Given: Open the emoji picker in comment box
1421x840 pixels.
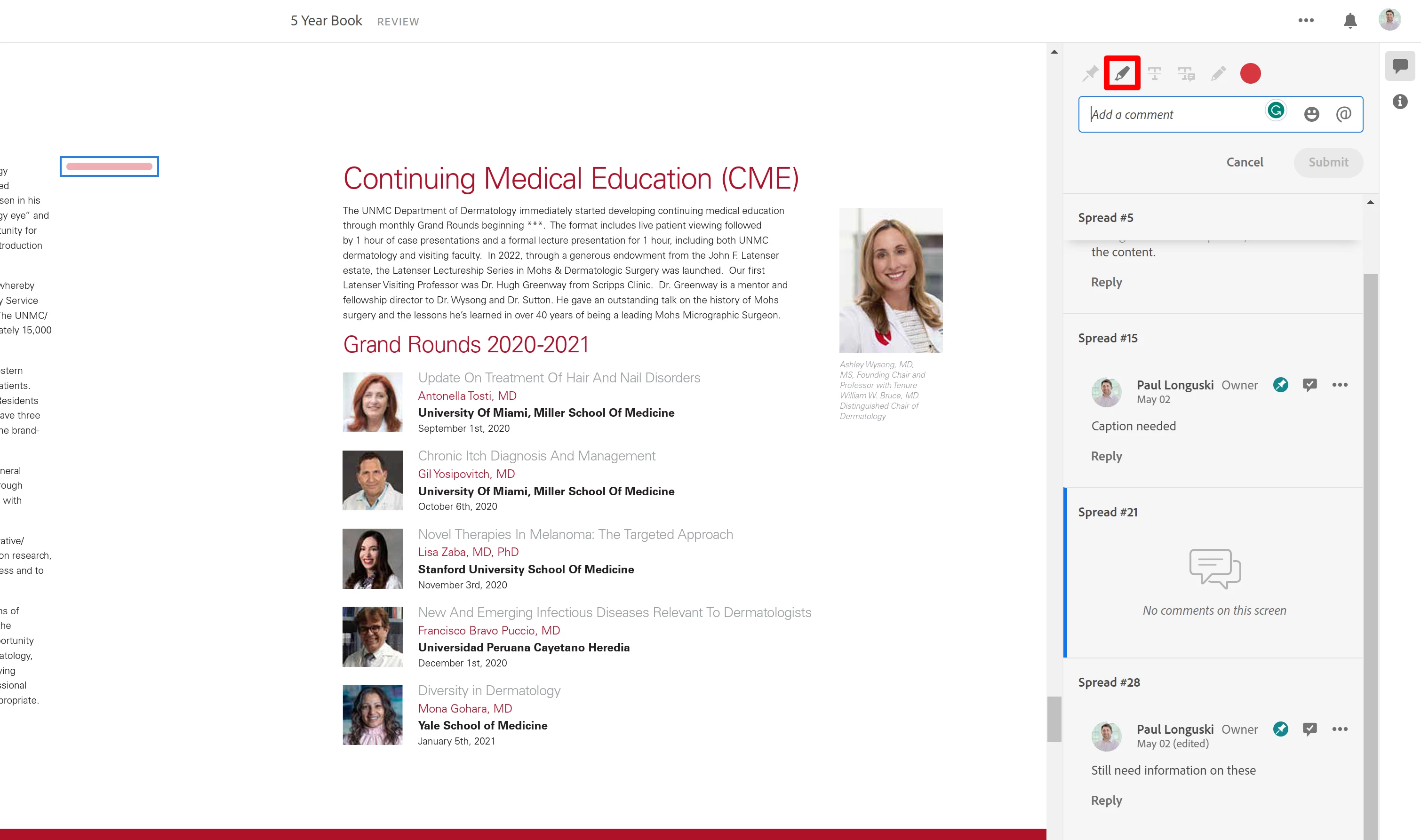Looking at the screenshot, I should 1311,114.
